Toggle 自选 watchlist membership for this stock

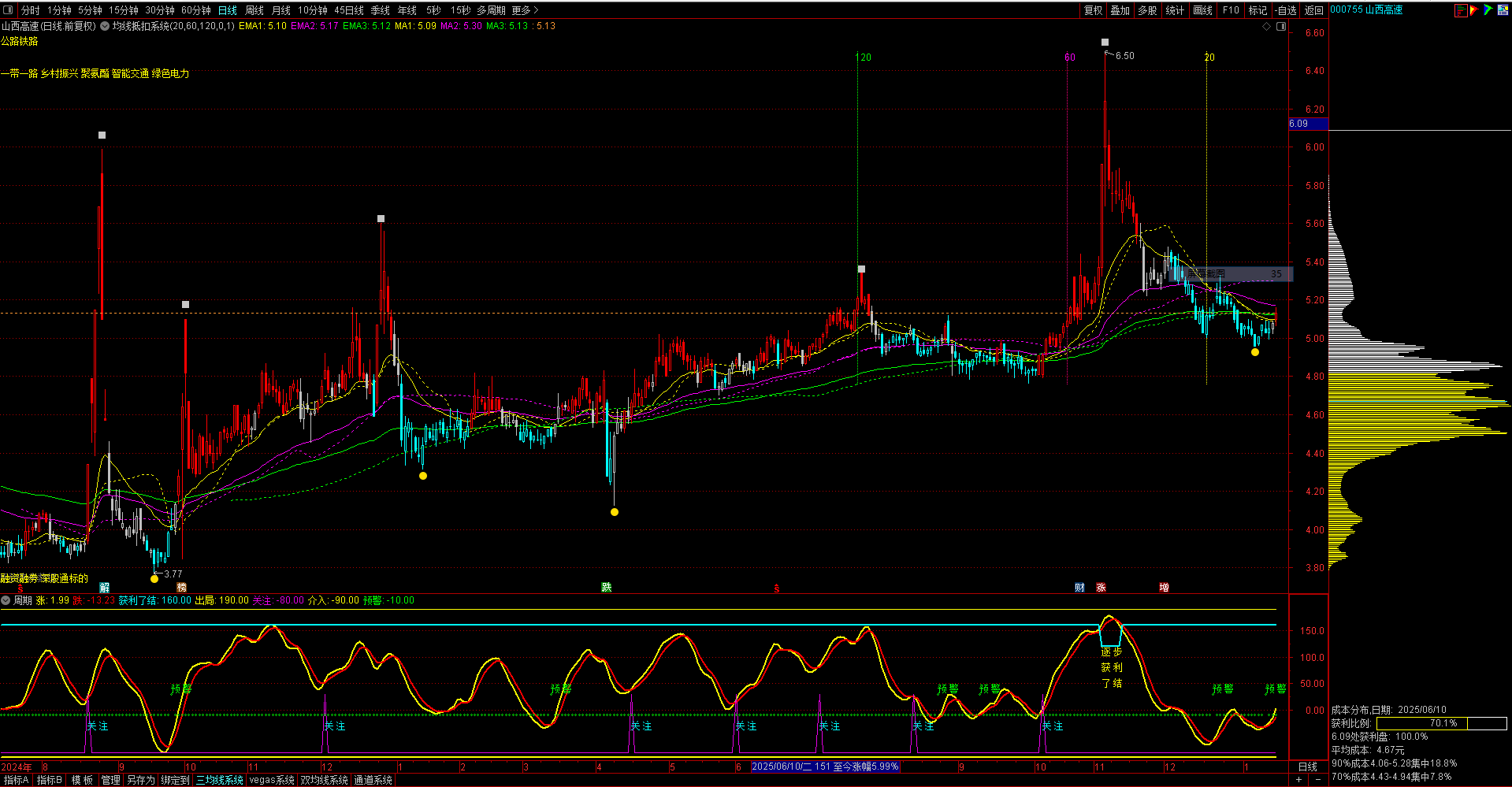[x=1286, y=10]
